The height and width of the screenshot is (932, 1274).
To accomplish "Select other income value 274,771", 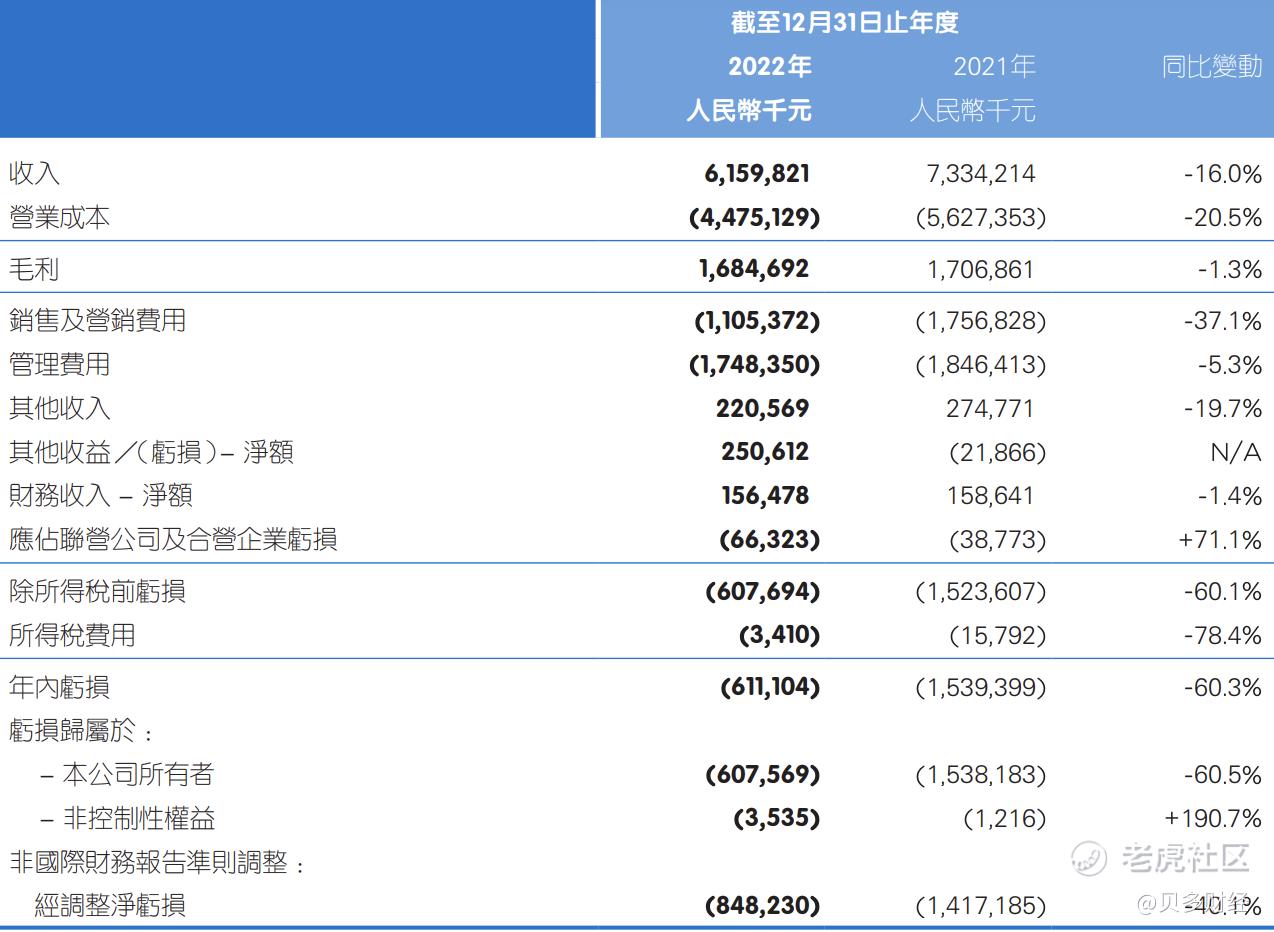I will tap(988, 409).
